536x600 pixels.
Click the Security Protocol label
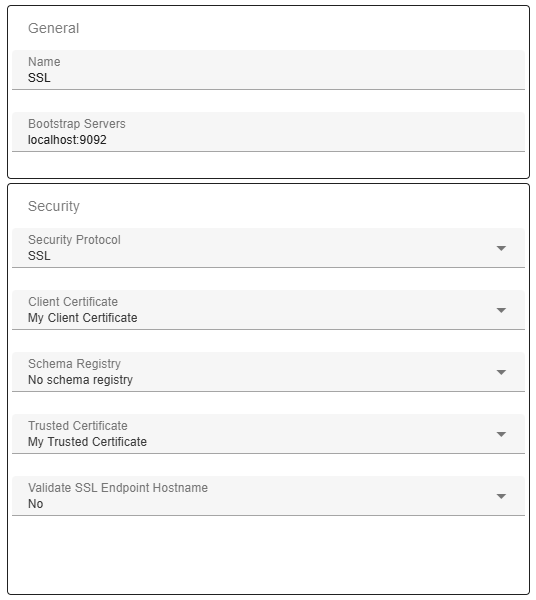pyautogui.click(x=74, y=240)
